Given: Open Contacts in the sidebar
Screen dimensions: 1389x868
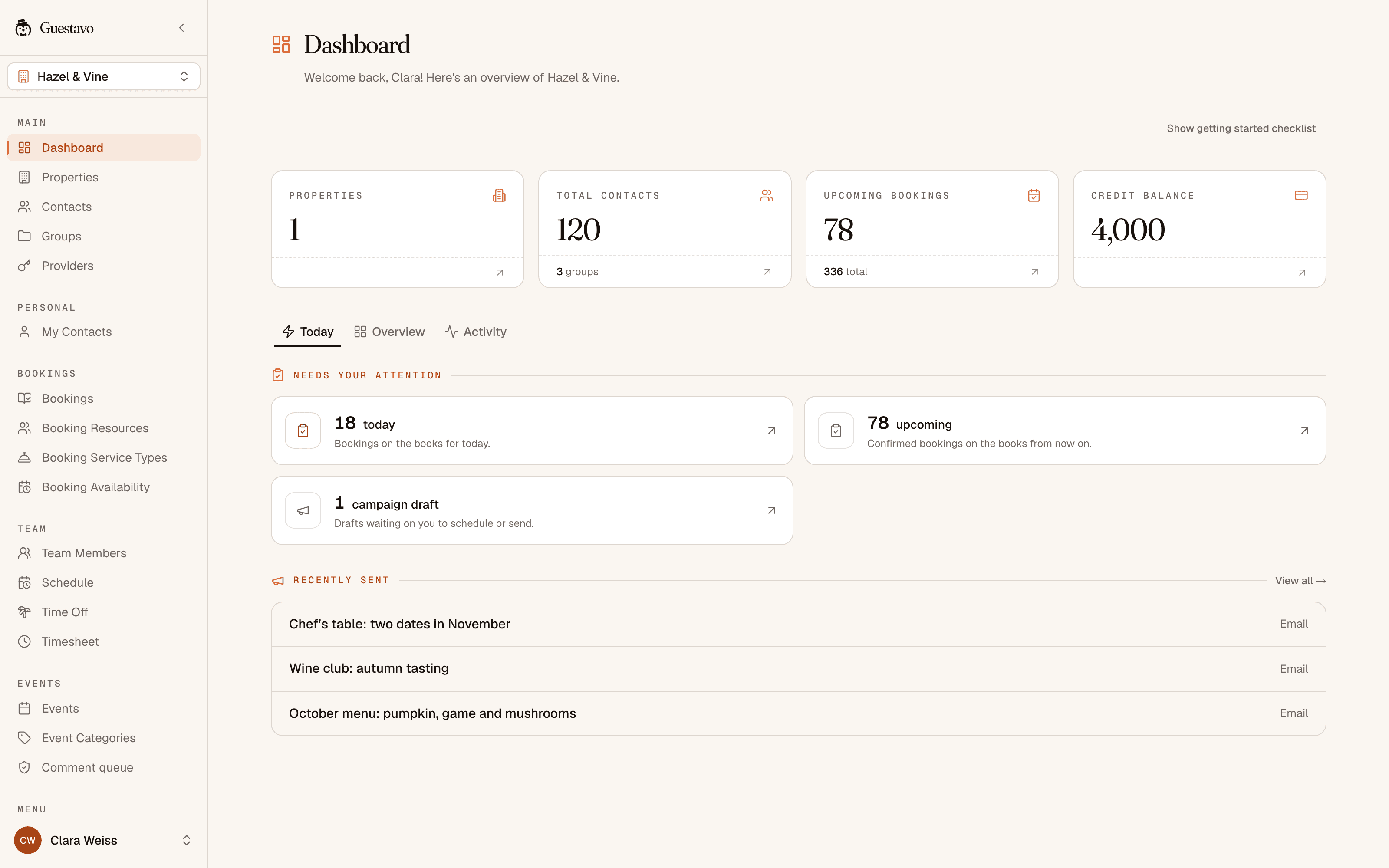Looking at the screenshot, I should pyautogui.click(x=103, y=207).
